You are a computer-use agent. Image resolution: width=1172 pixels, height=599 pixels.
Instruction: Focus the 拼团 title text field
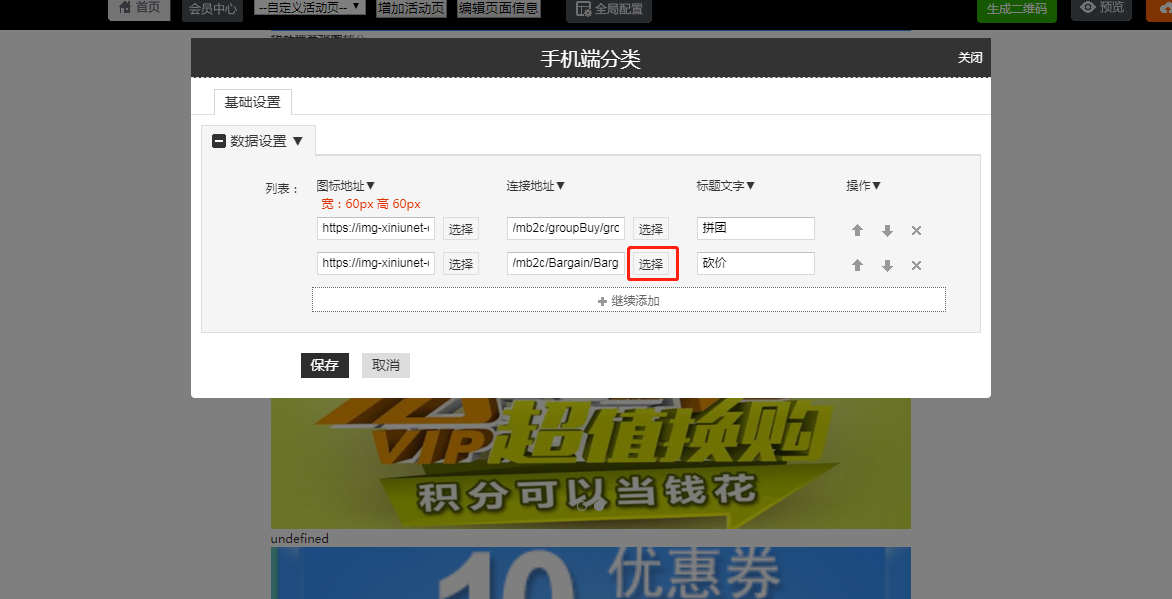756,228
